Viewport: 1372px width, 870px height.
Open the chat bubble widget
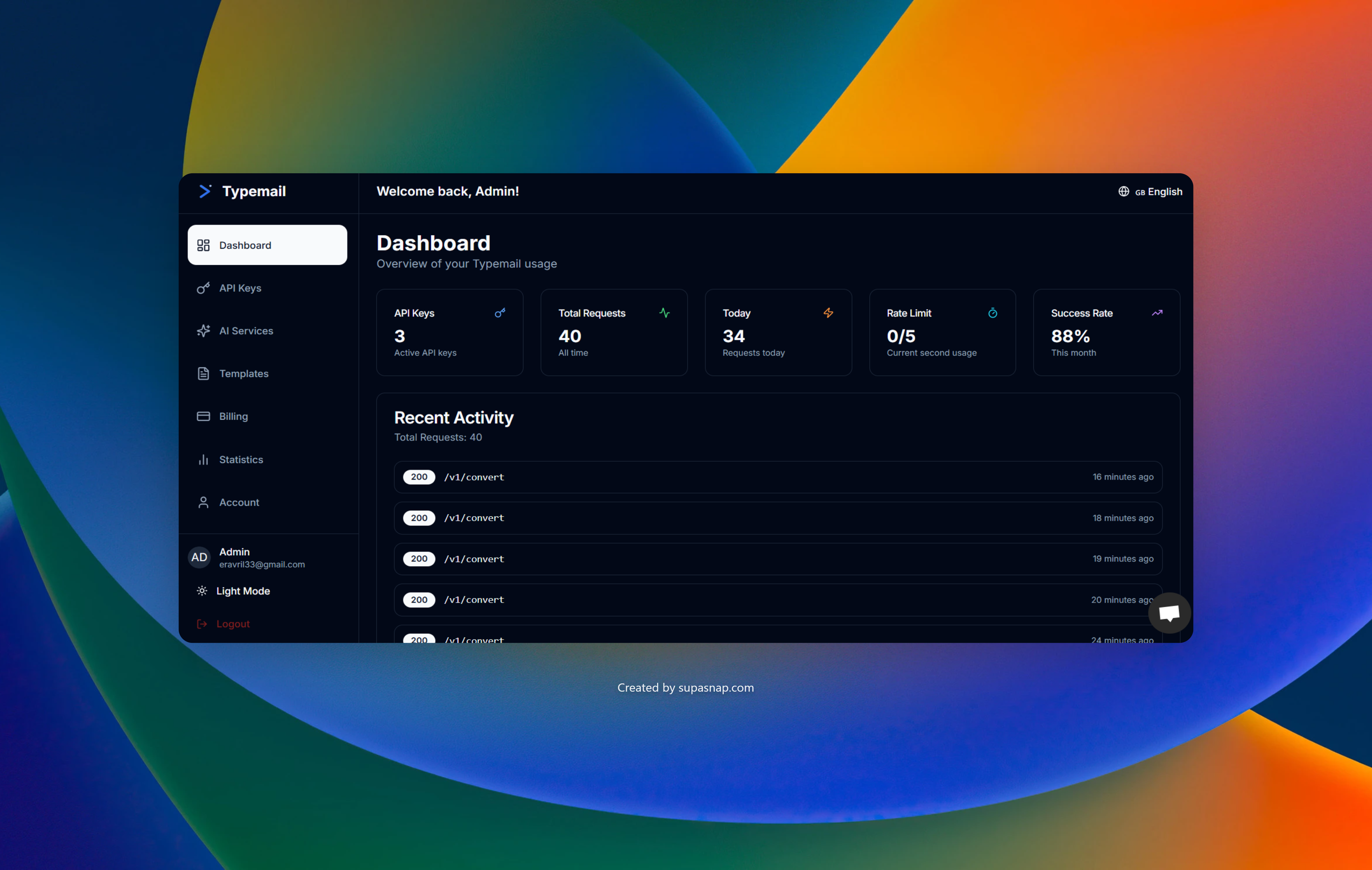1170,613
